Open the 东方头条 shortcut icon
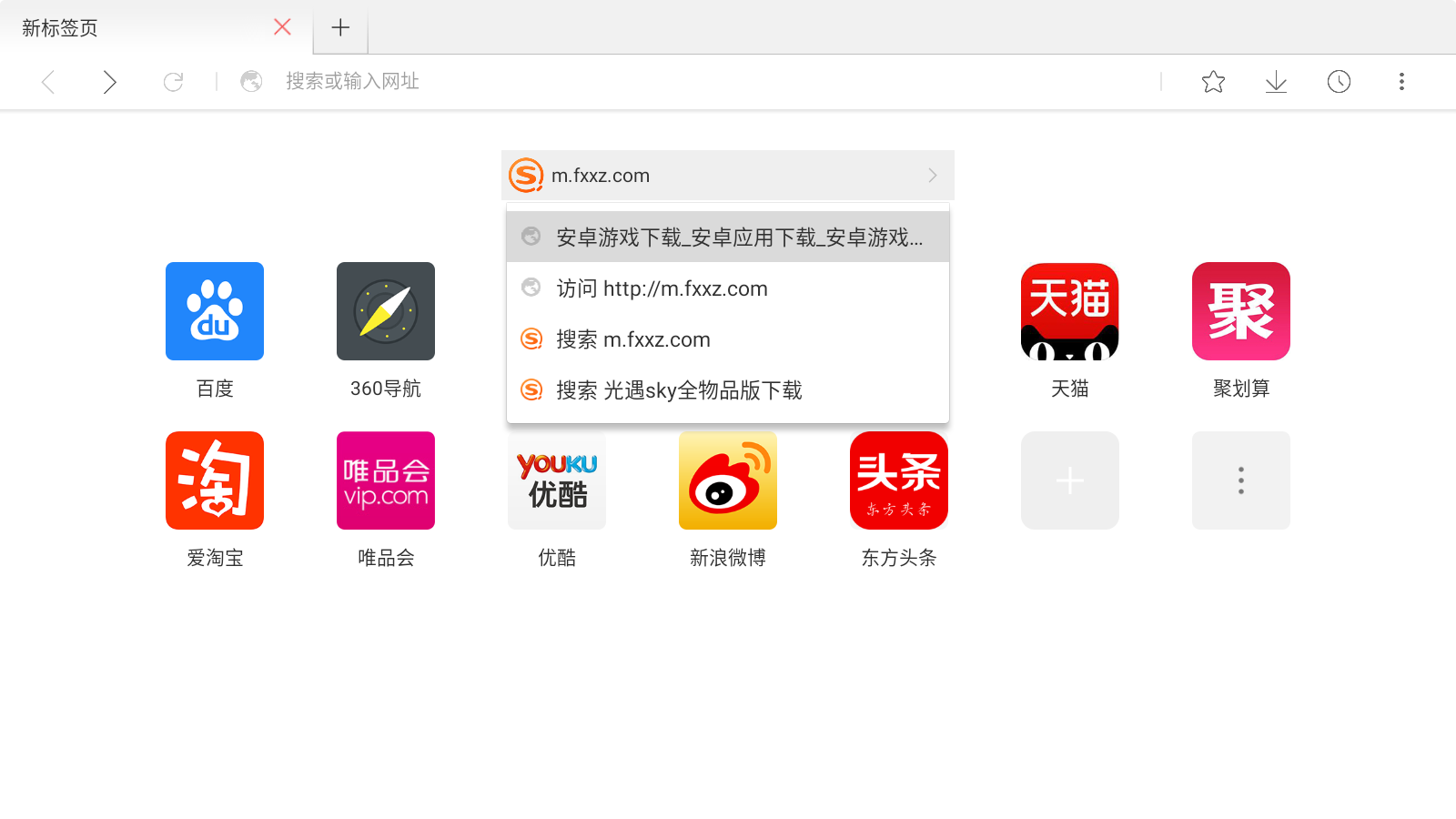 (899, 480)
